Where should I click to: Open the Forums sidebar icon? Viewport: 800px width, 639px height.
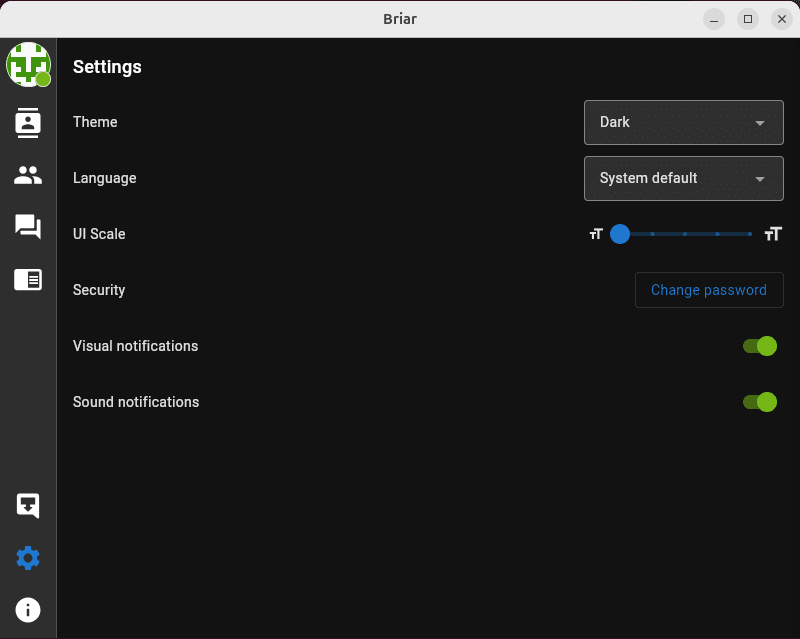[x=28, y=227]
